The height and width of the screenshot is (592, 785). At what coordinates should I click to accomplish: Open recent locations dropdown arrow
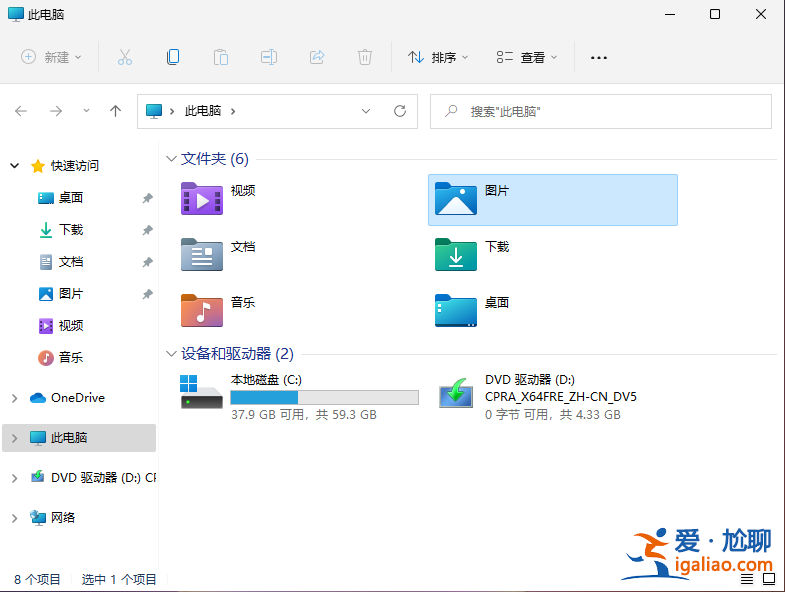point(86,111)
